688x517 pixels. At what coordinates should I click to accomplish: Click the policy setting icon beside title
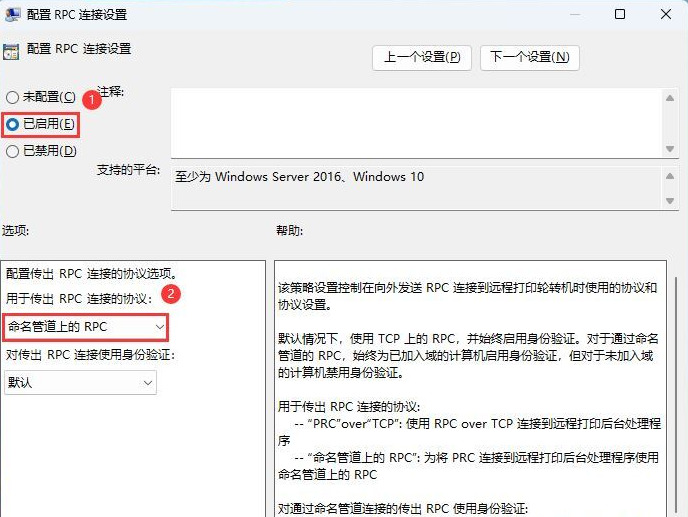11,51
